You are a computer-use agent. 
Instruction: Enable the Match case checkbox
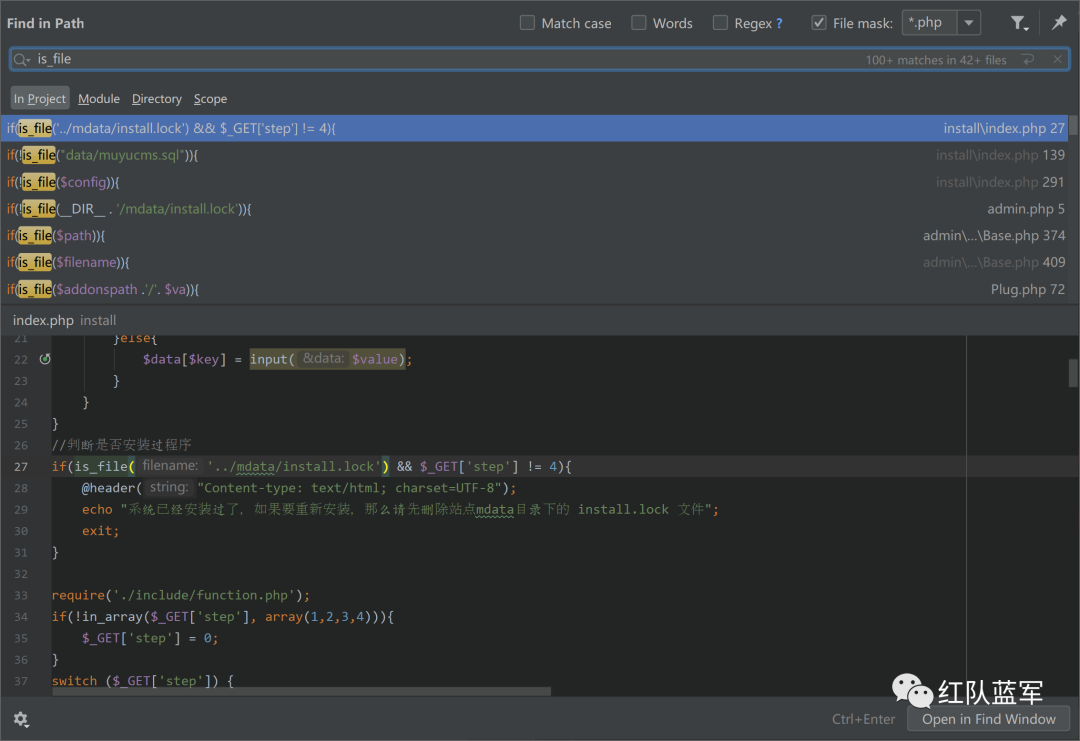(528, 23)
